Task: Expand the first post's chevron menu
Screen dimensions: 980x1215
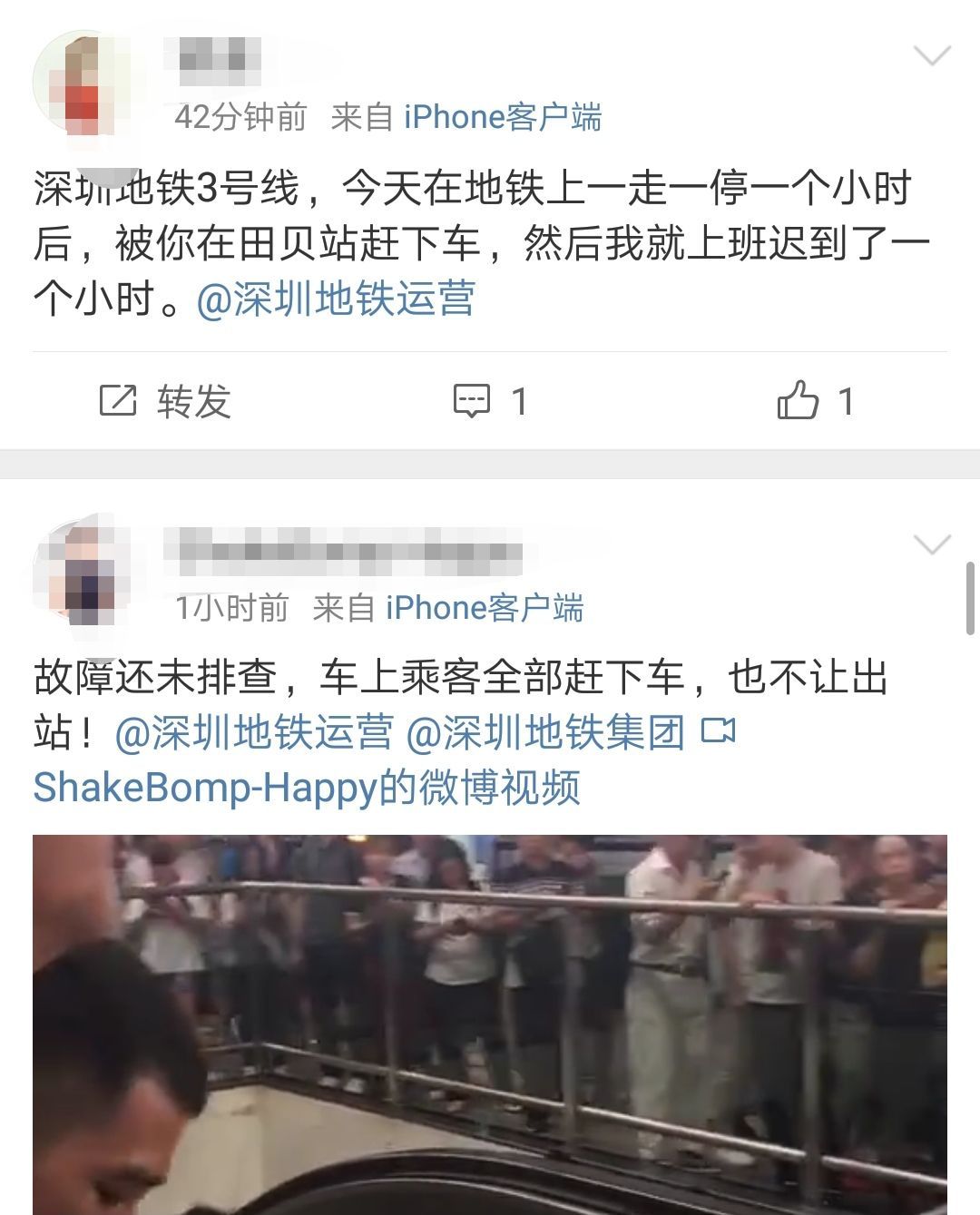Action: click(931, 56)
